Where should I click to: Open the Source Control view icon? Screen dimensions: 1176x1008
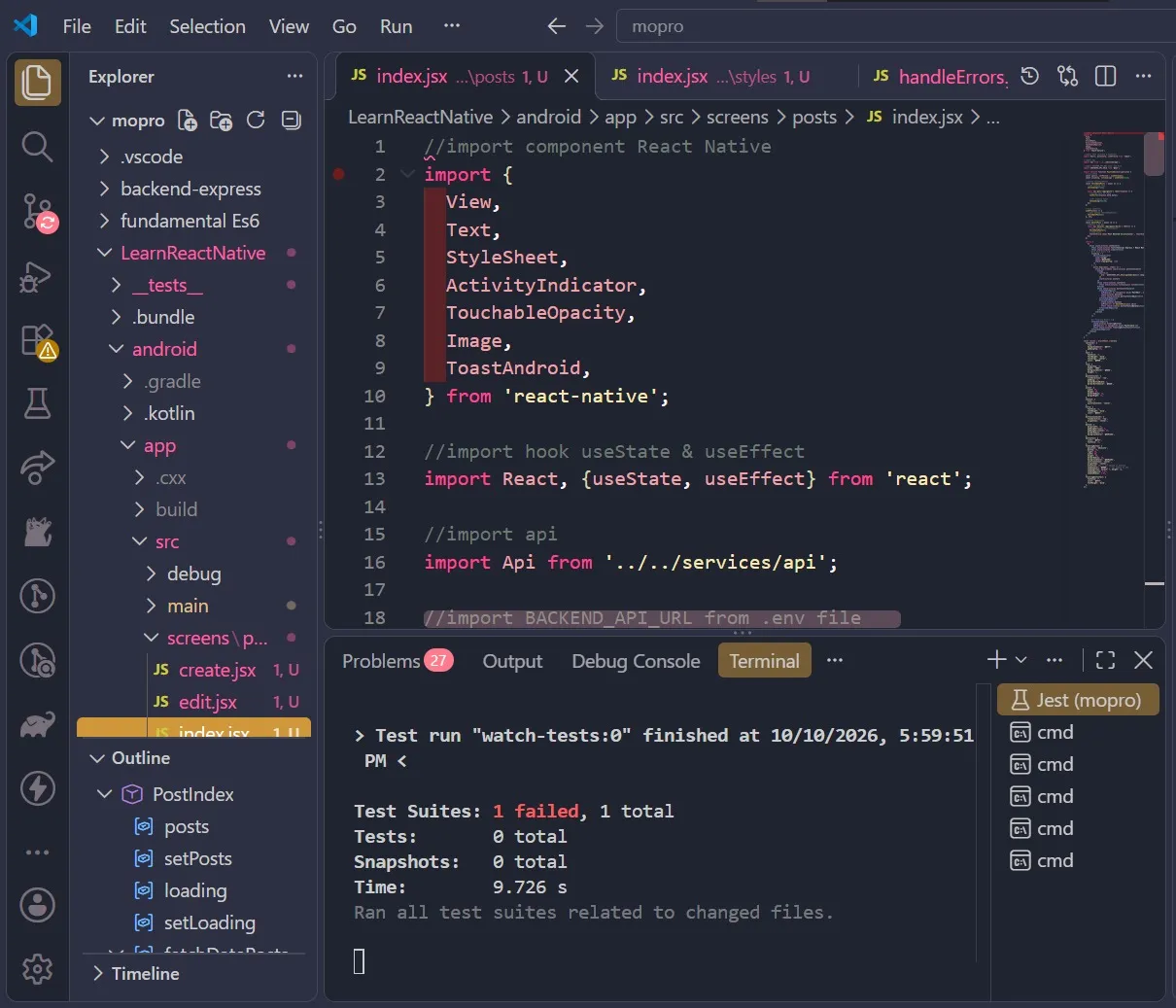tap(39, 211)
